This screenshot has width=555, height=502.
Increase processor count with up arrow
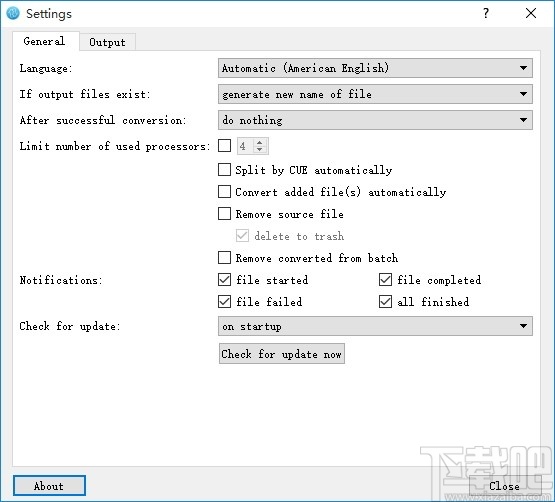tap(260, 142)
